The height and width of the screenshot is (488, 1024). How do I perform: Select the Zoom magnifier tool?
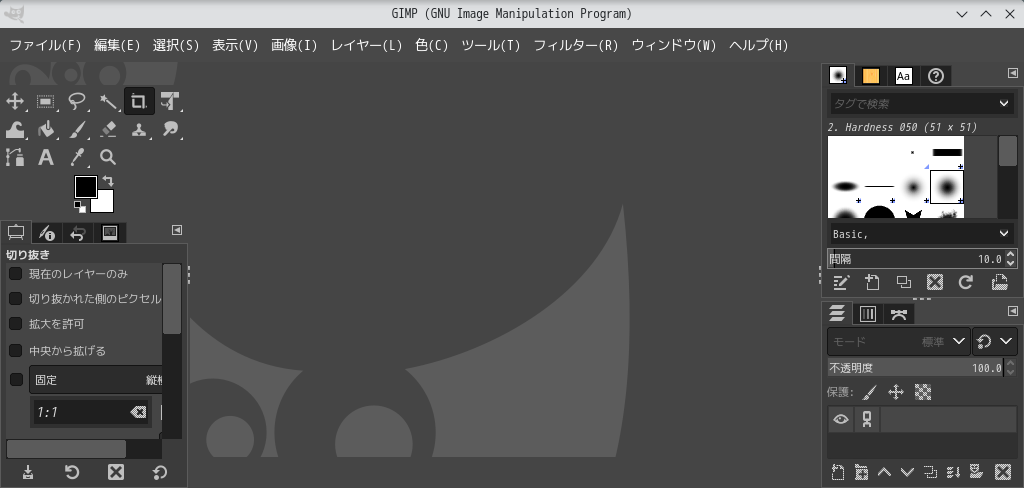coord(108,157)
